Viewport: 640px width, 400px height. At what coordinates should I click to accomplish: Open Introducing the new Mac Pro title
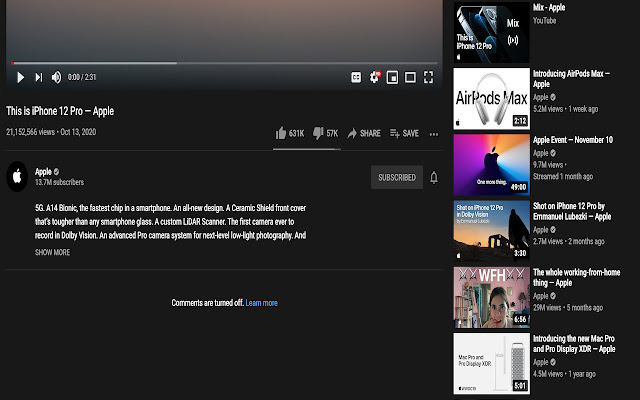pos(574,344)
